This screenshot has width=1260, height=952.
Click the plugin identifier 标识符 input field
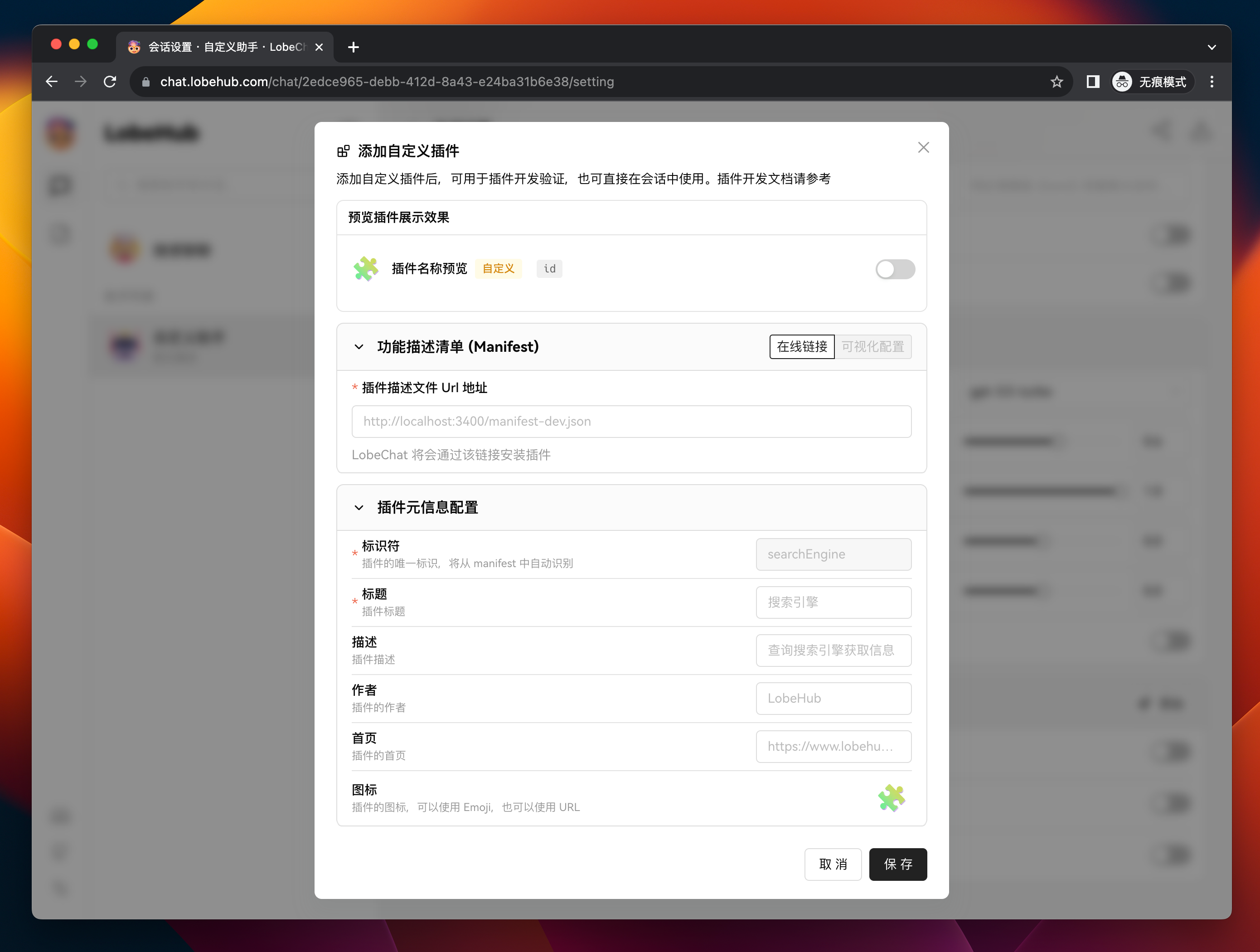[834, 554]
